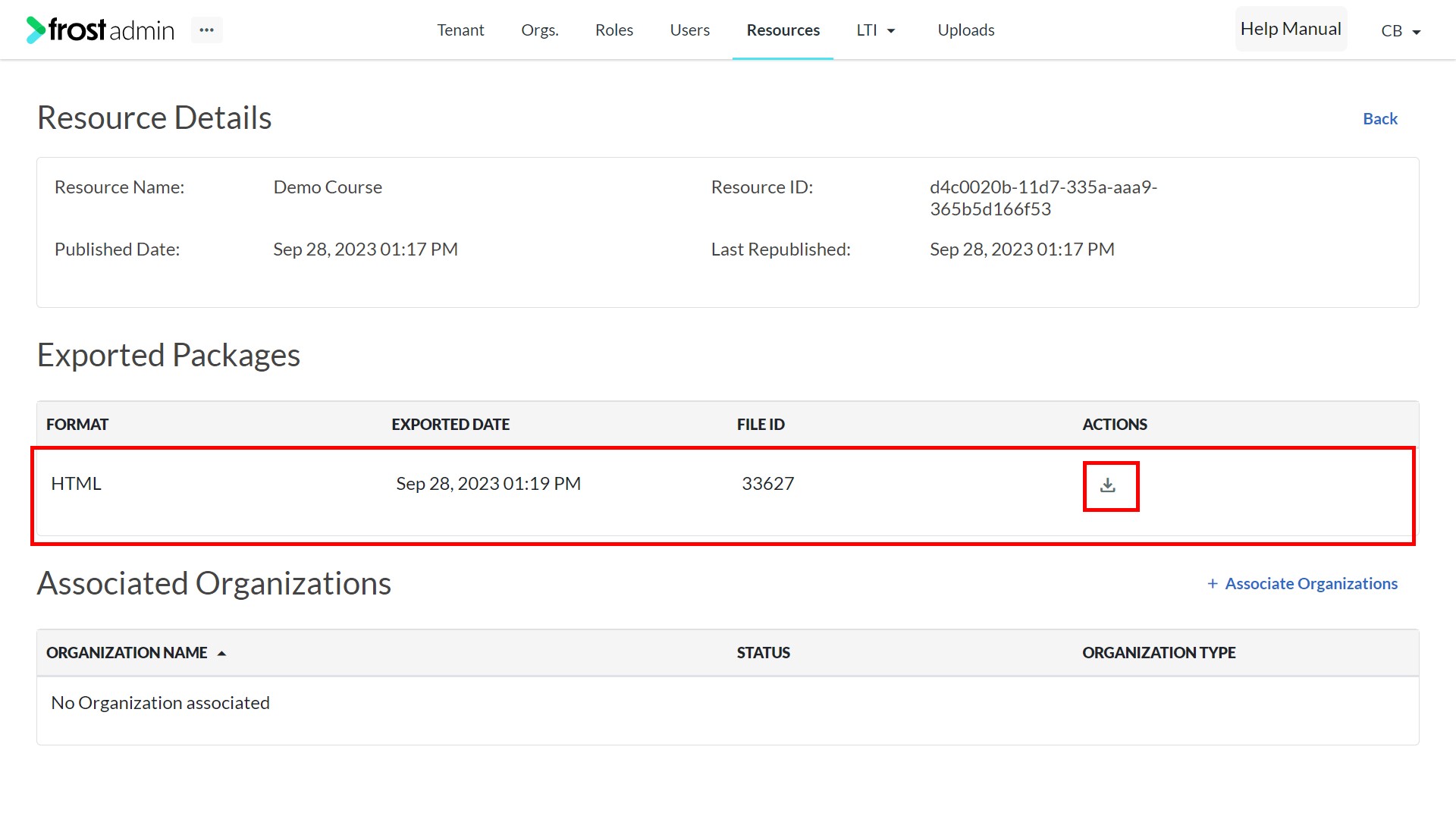This screenshot has height=819, width=1456.
Task: Select file ID 33627
Action: coord(767,484)
